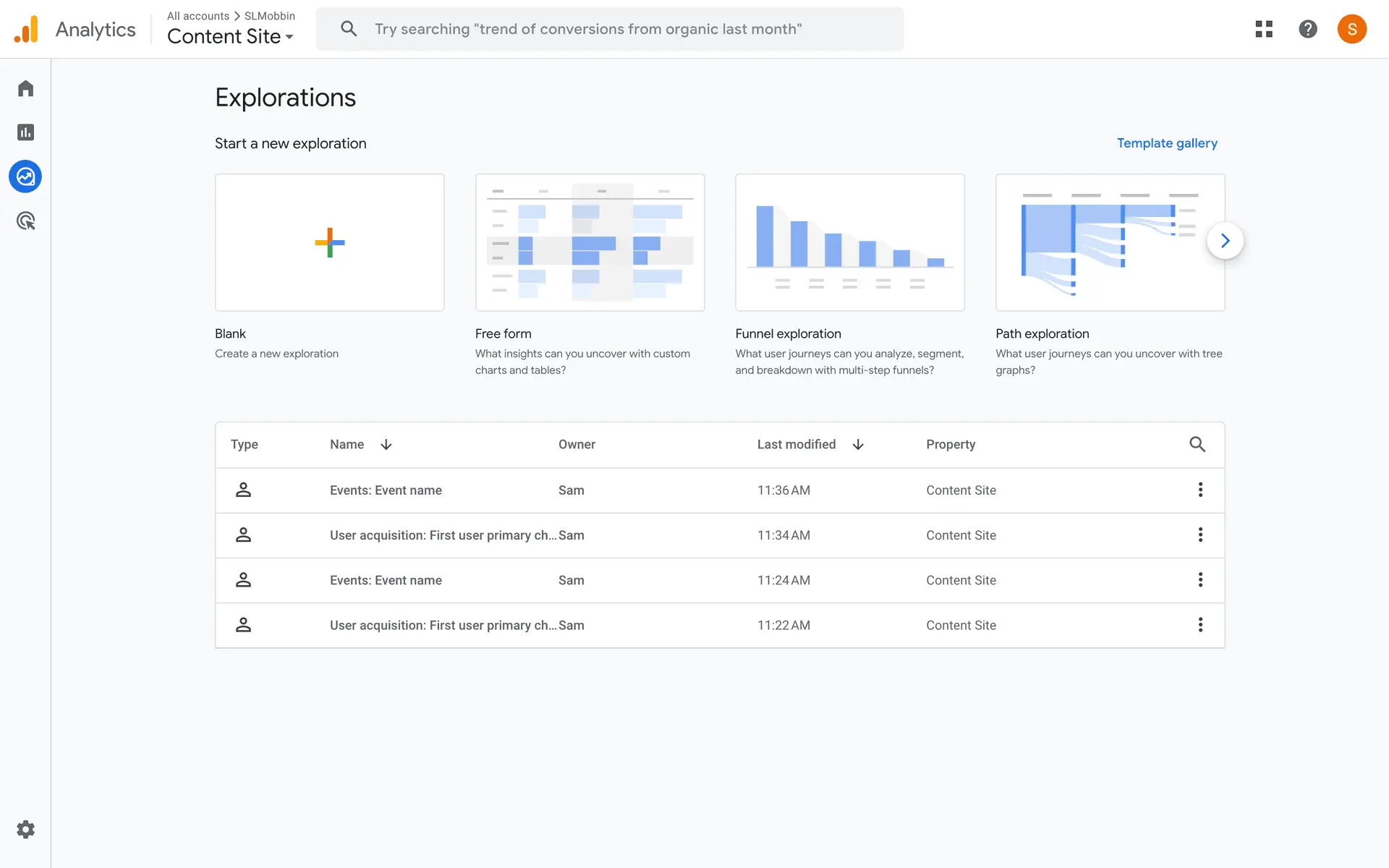The width and height of the screenshot is (1389, 868).
Task: Start a Blank exploration
Action: pos(329,242)
